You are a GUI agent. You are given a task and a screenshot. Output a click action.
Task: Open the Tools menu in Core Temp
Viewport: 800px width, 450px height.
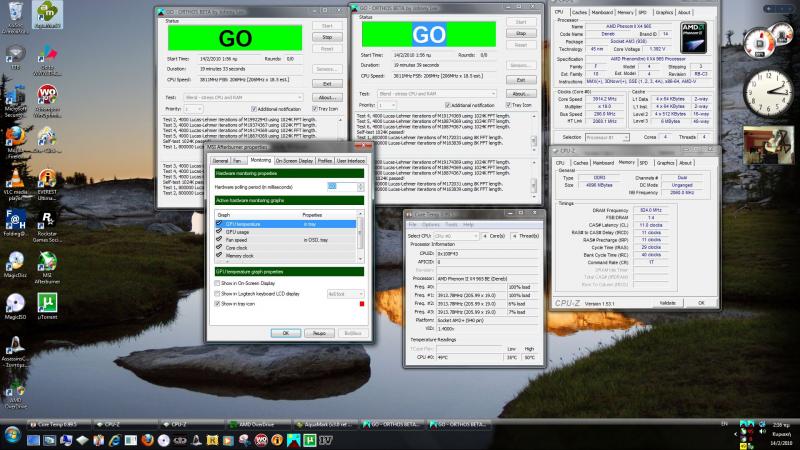[451, 224]
